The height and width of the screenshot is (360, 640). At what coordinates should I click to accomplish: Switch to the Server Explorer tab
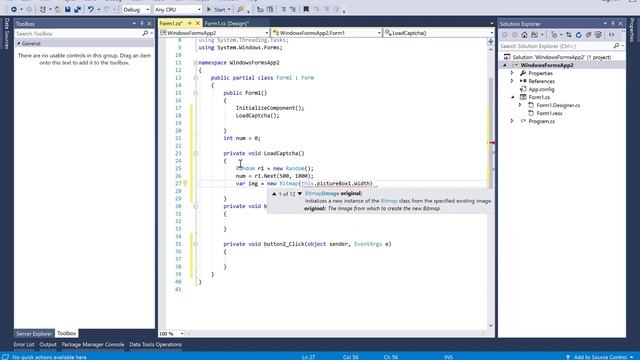pyautogui.click(x=34, y=333)
